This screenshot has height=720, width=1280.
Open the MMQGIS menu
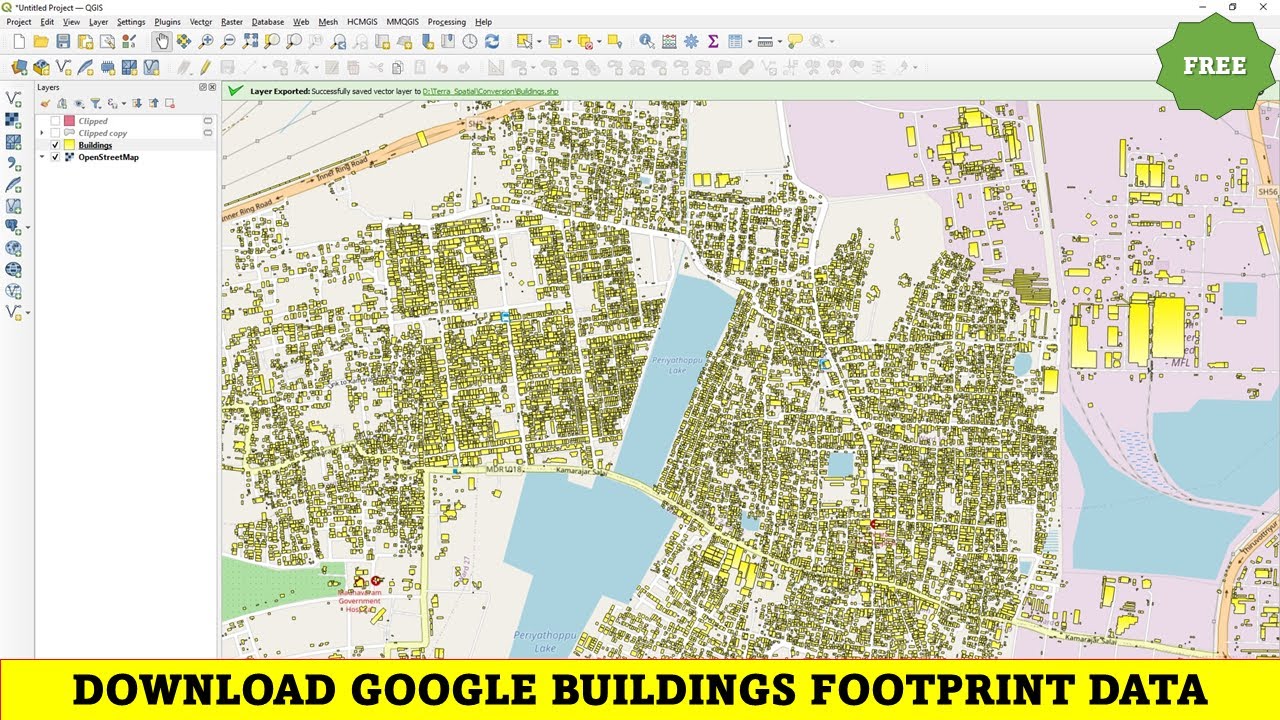click(403, 21)
